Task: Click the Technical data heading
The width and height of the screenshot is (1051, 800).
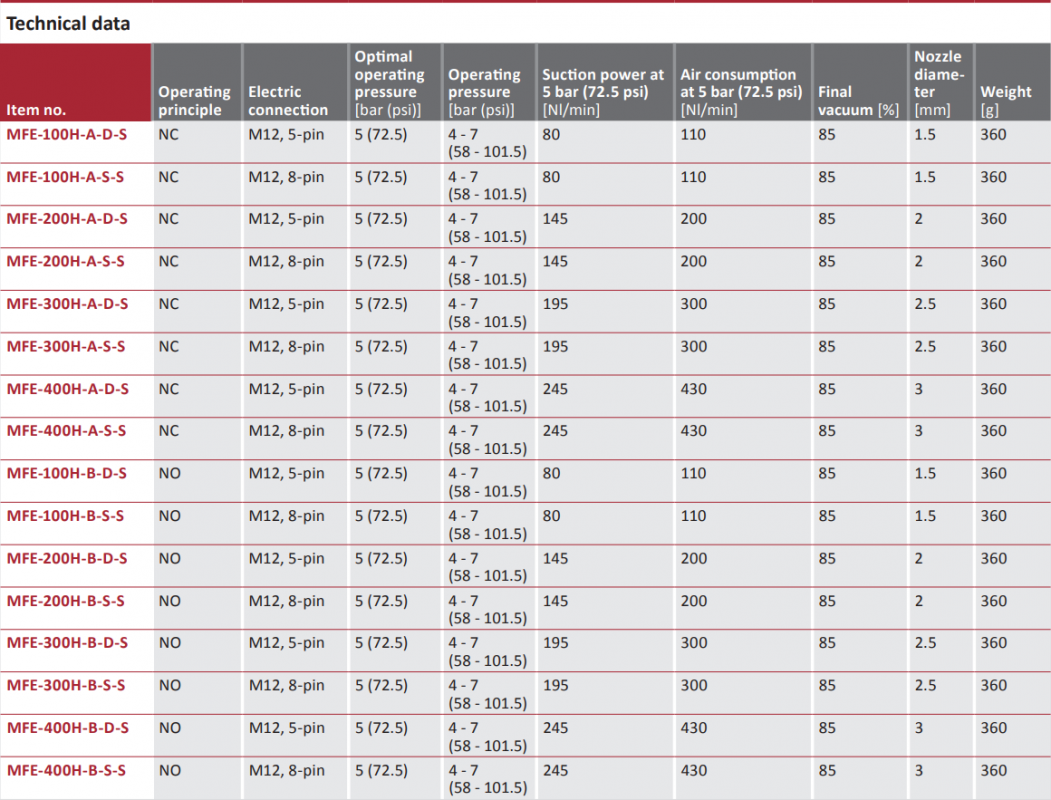Action: click(68, 24)
